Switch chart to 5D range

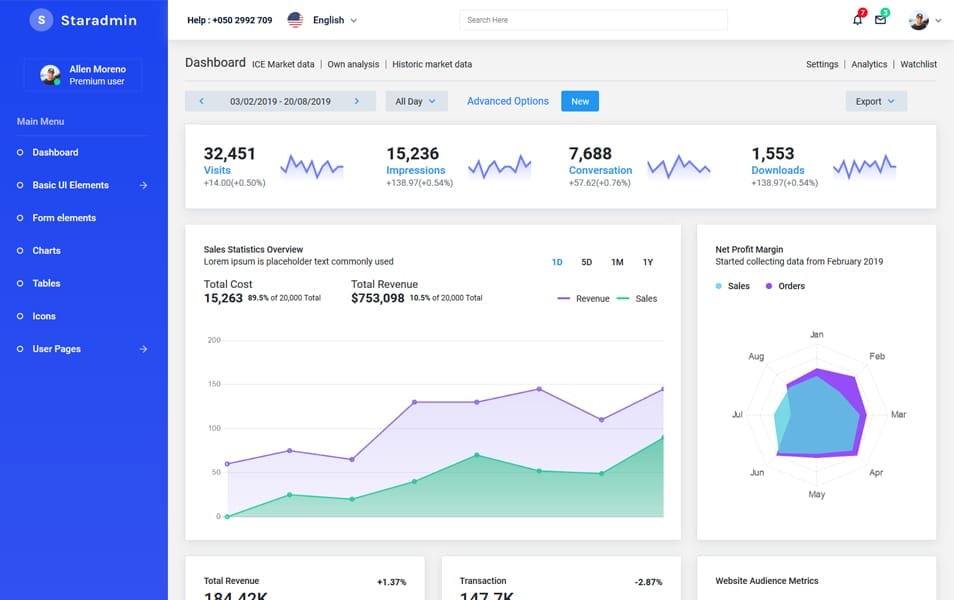coord(587,262)
